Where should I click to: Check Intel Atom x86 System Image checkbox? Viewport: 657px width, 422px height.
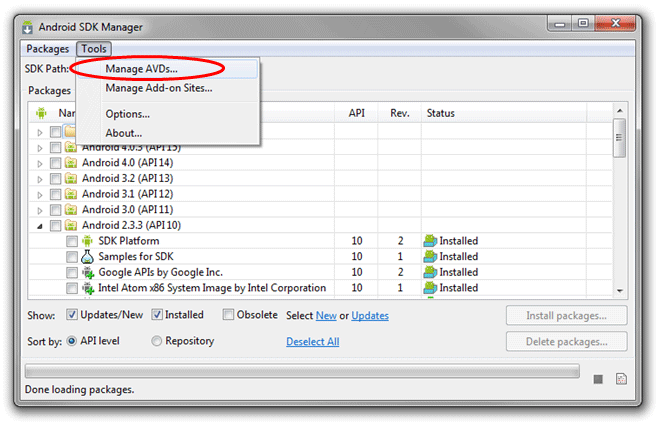pyautogui.click(x=72, y=288)
